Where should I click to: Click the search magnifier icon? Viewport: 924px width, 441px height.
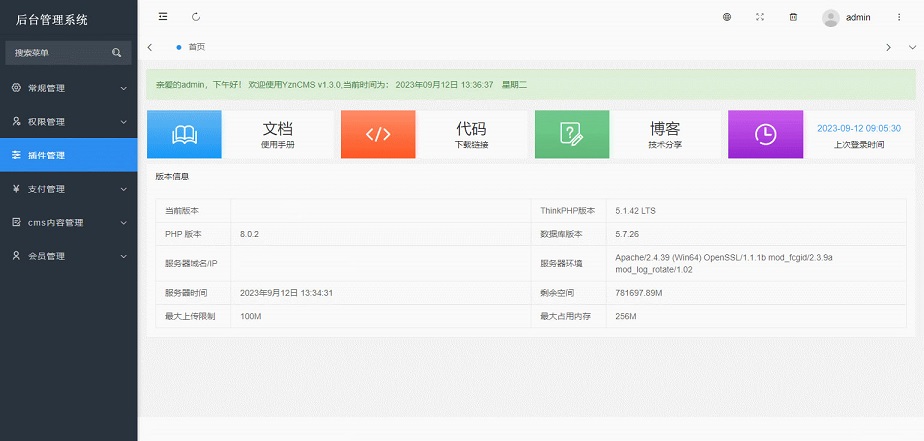117,52
